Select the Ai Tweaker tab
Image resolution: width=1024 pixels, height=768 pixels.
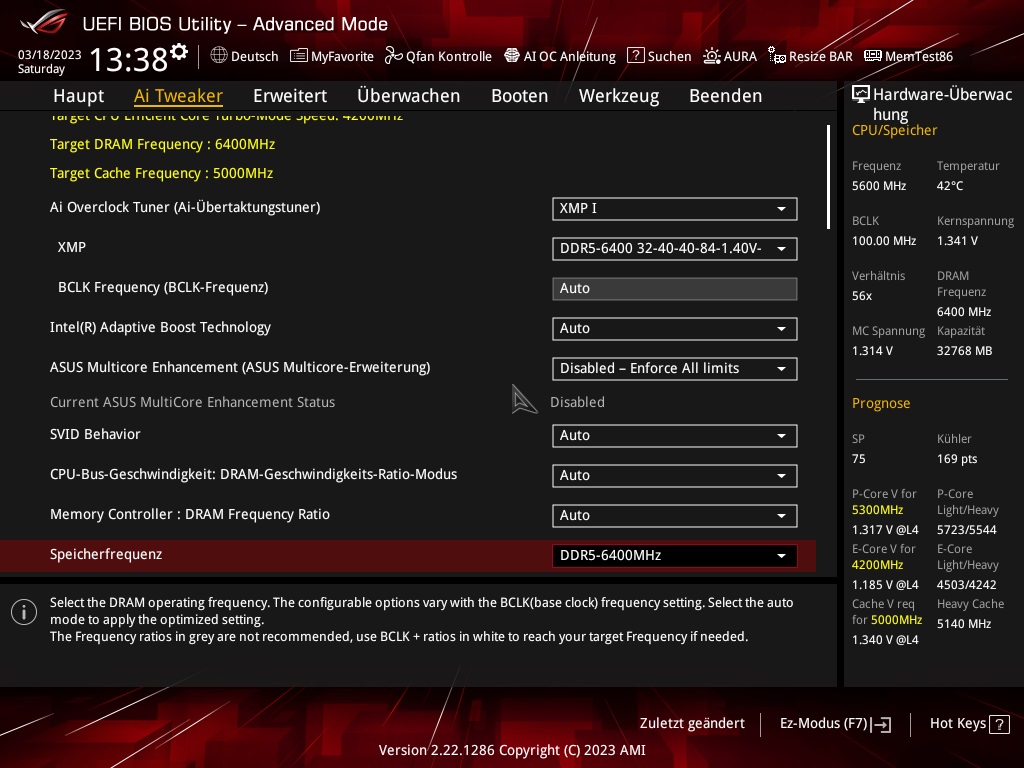click(178, 96)
